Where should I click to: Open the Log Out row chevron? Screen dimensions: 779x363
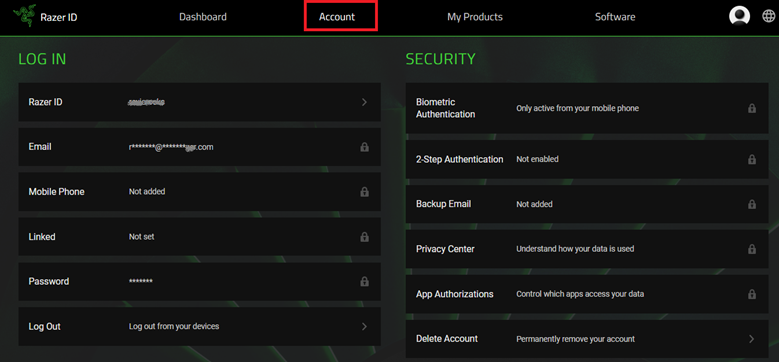point(364,326)
